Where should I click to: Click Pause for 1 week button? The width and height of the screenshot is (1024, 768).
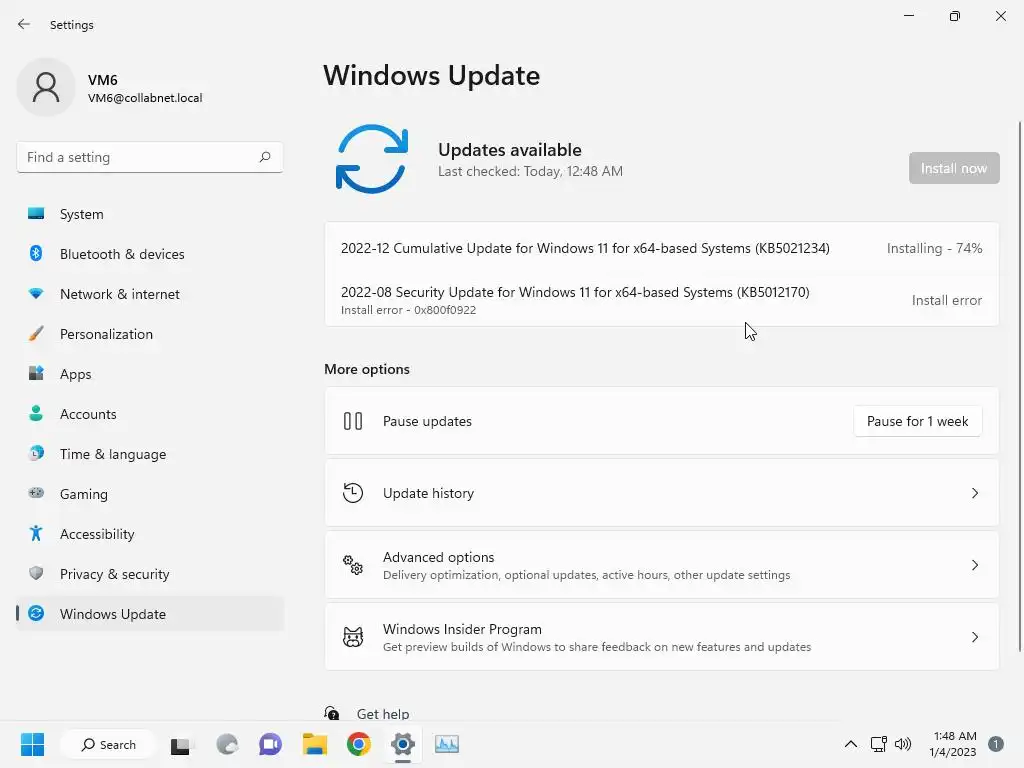coord(918,421)
